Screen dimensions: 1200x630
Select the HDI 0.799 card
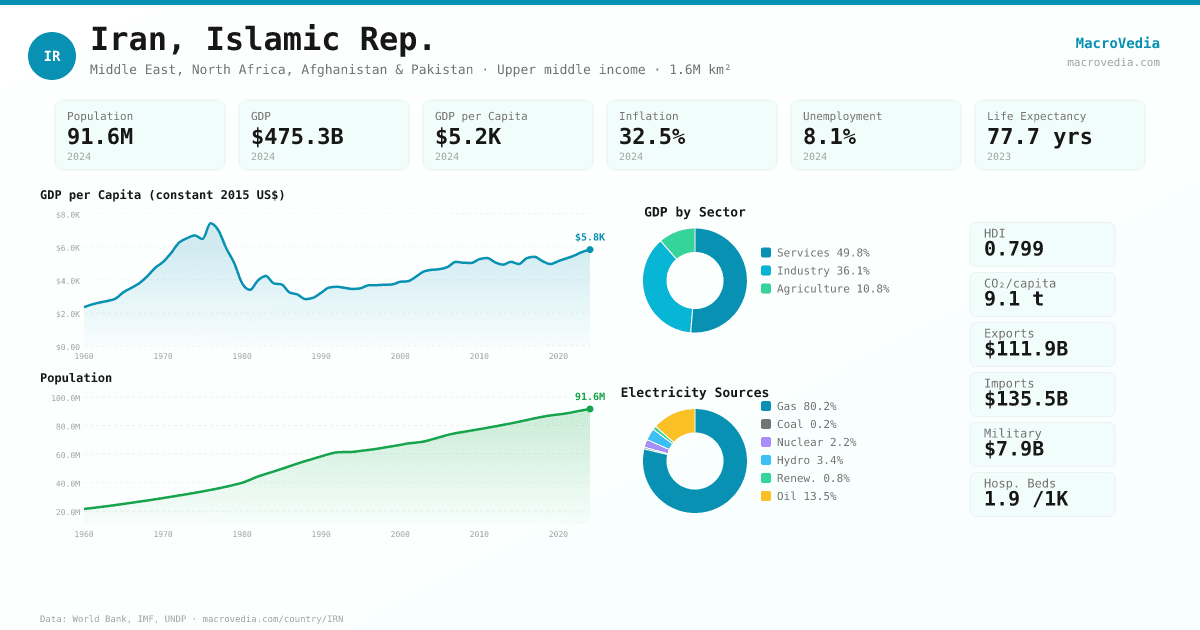1042,244
